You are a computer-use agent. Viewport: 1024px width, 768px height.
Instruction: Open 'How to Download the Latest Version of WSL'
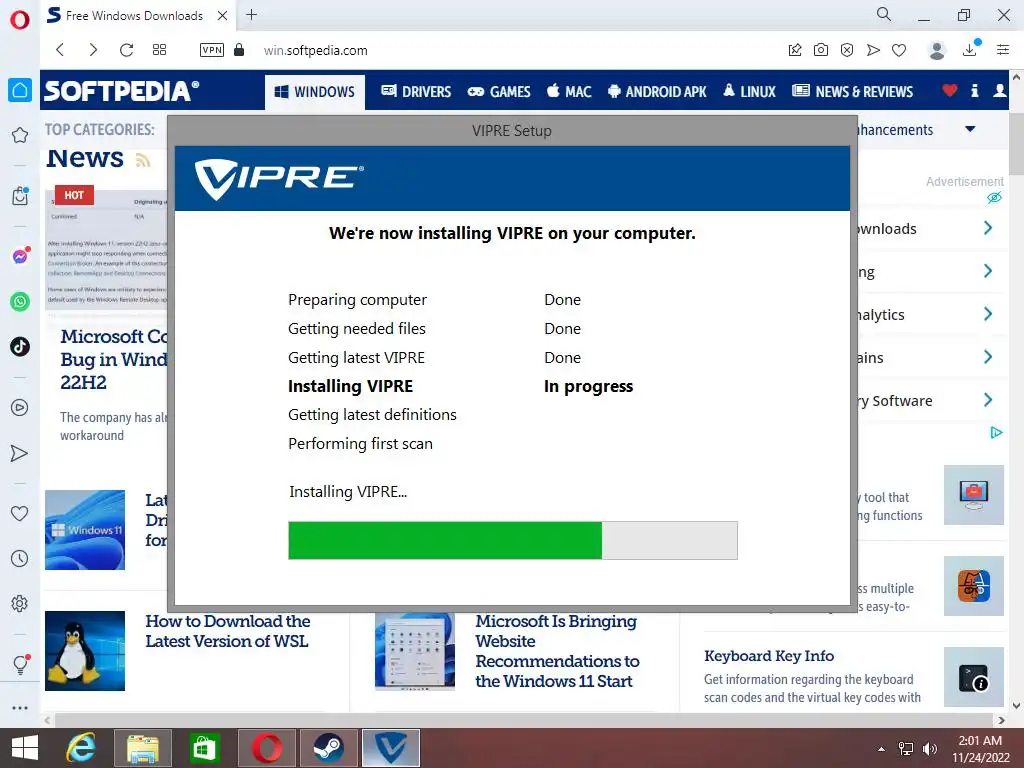(228, 631)
